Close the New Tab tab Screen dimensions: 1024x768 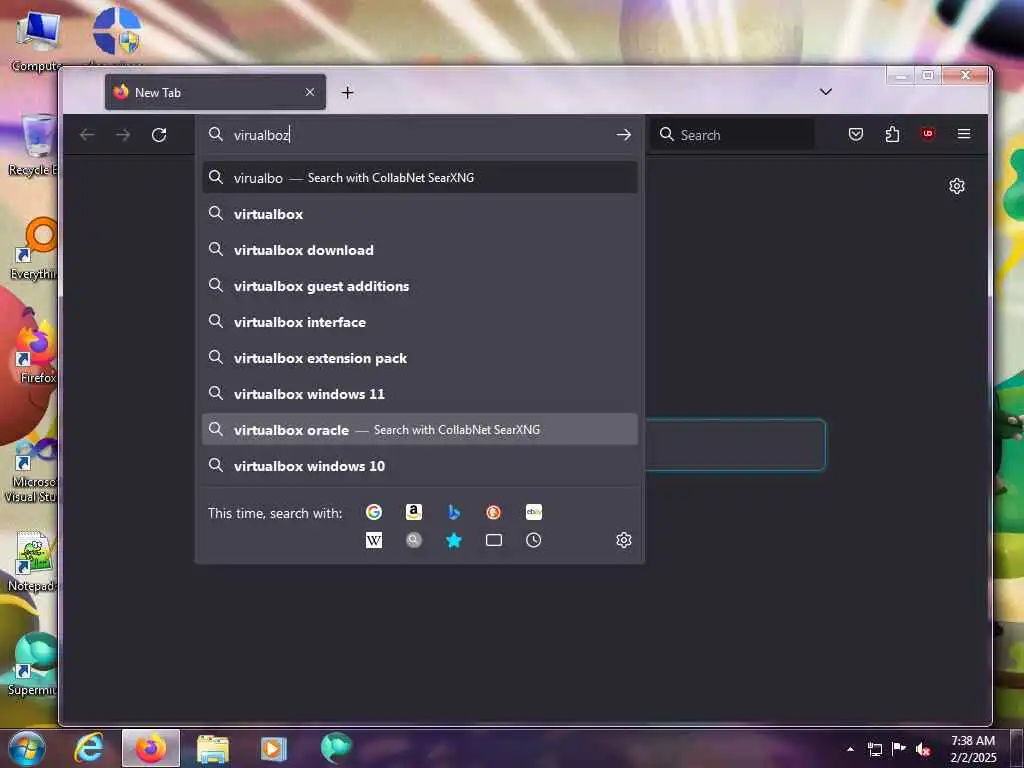point(310,92)
